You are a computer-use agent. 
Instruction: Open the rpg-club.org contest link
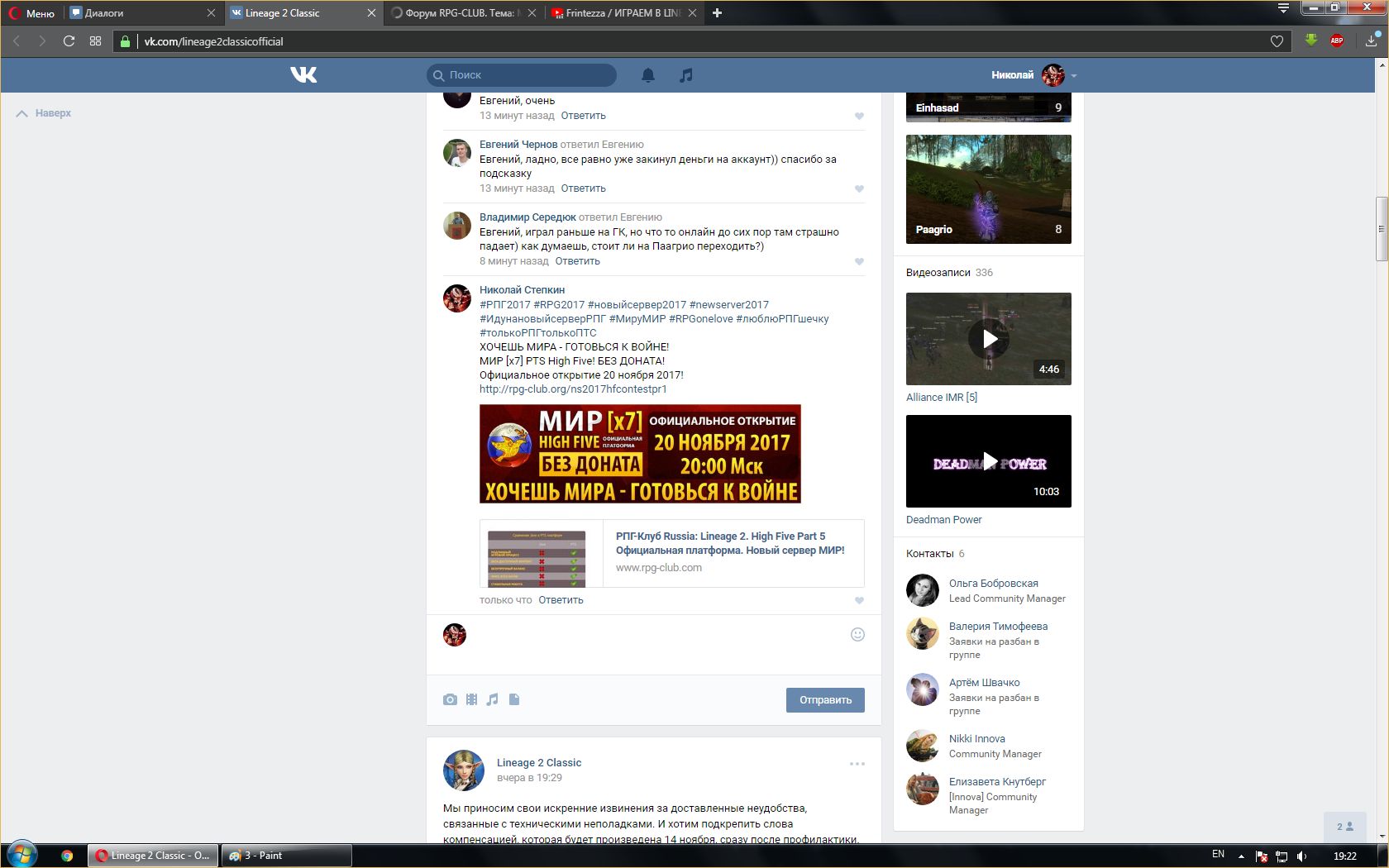coord(573,389)
